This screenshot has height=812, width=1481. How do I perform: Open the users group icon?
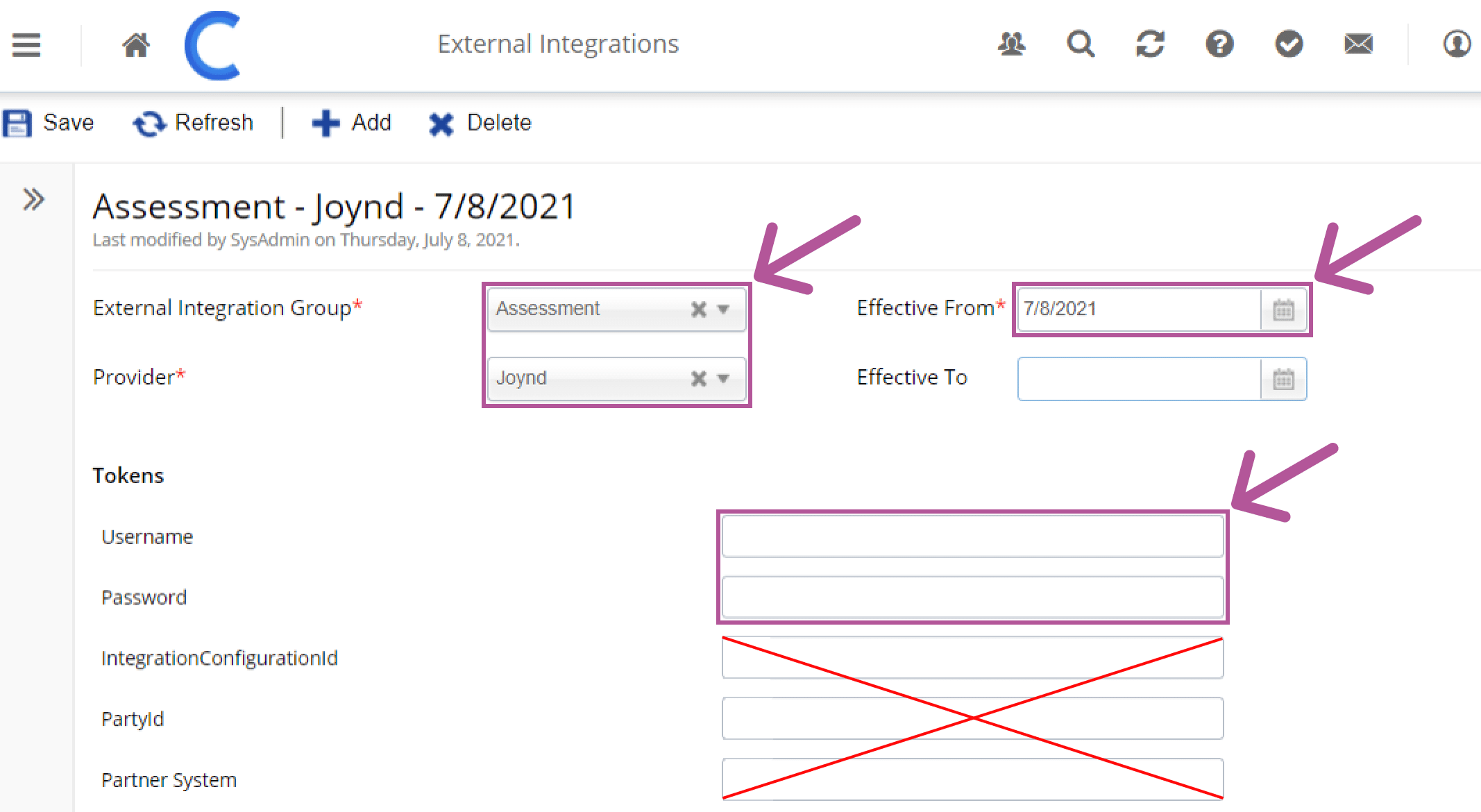click(x=1011, y=44)
